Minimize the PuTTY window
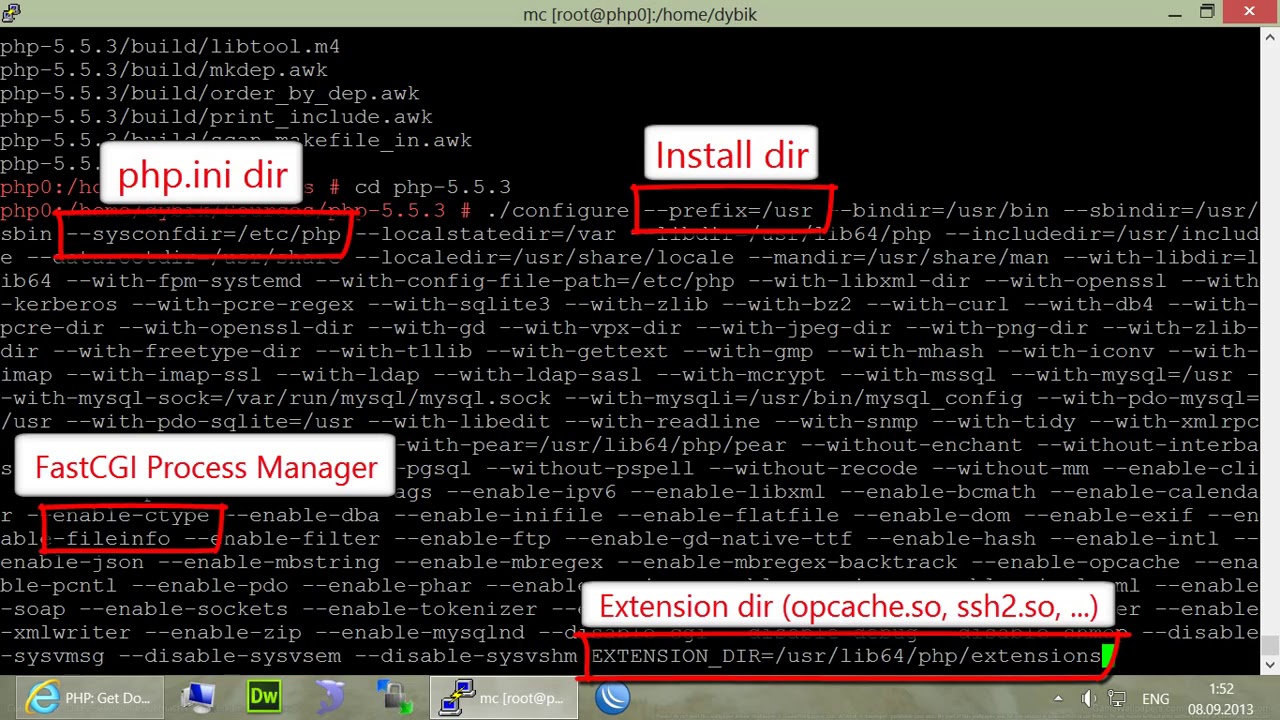This screenshot has height=720, width=1280. click(x=1176, y=13)
